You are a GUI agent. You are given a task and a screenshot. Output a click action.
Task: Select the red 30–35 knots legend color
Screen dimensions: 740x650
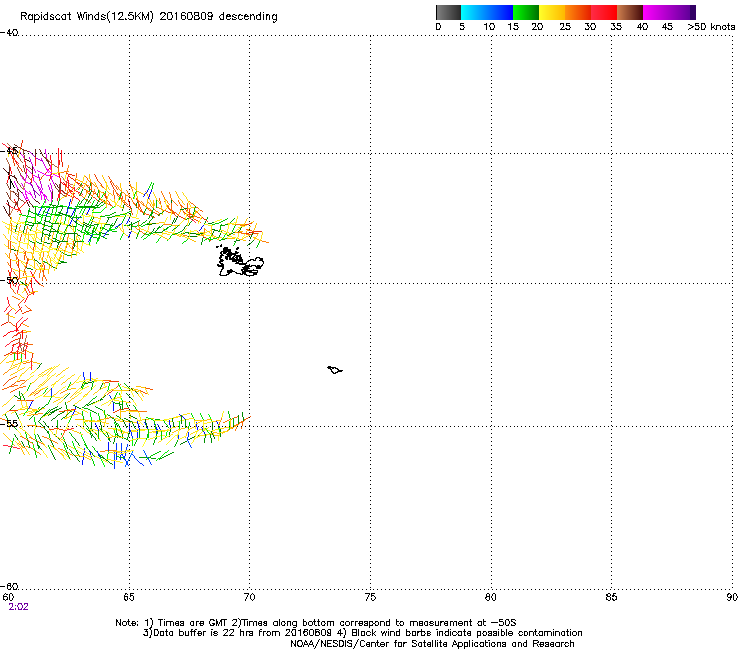(604, 12)
